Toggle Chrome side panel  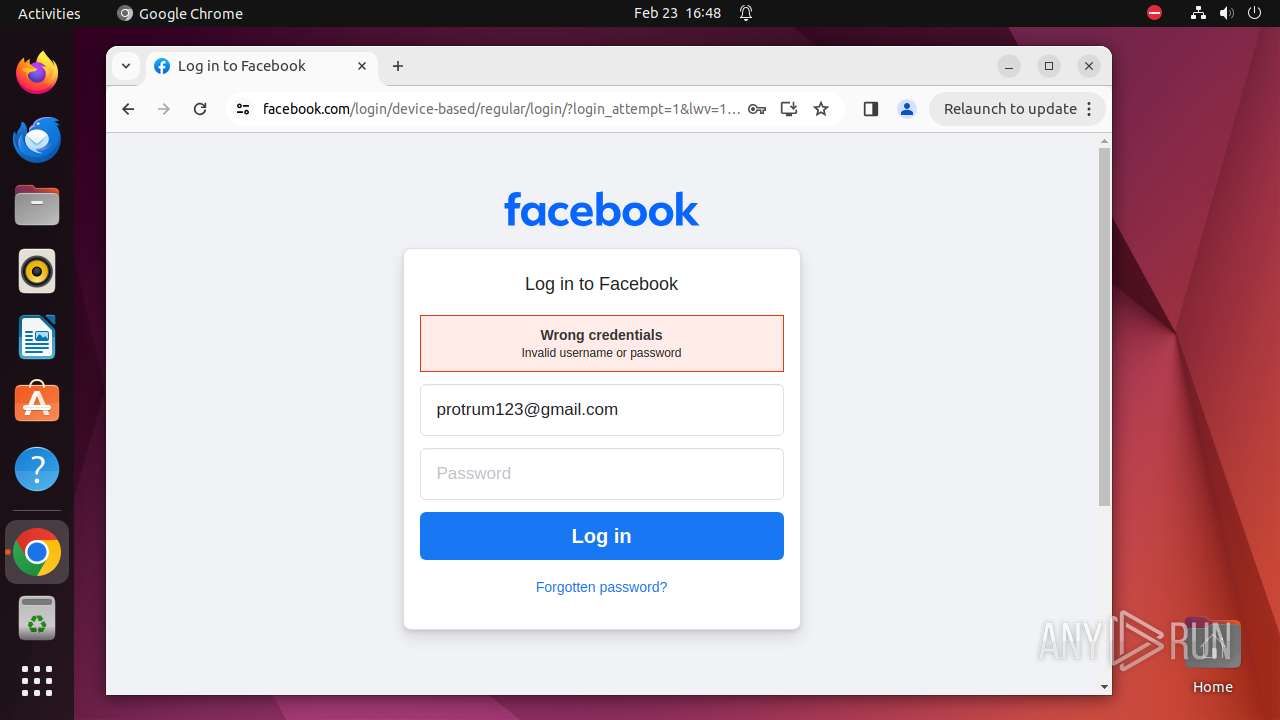[870, 109]
